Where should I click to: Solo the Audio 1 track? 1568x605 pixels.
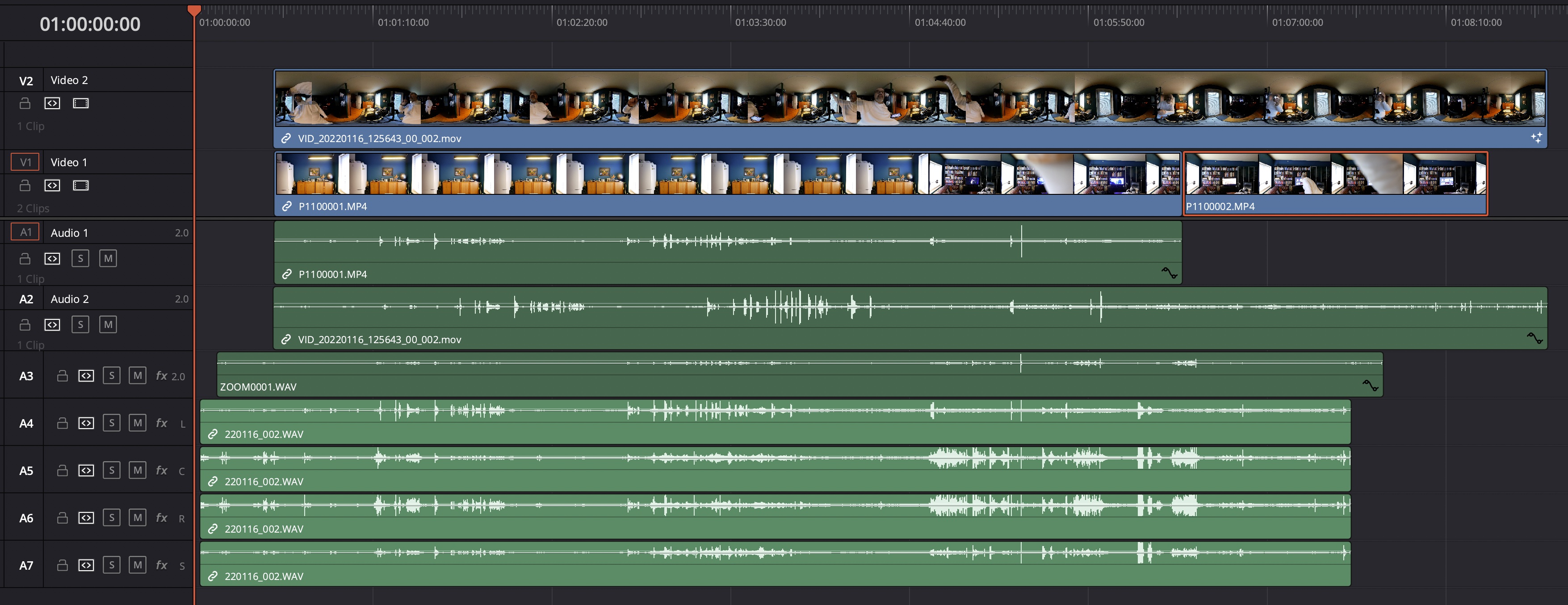point(80,259)
